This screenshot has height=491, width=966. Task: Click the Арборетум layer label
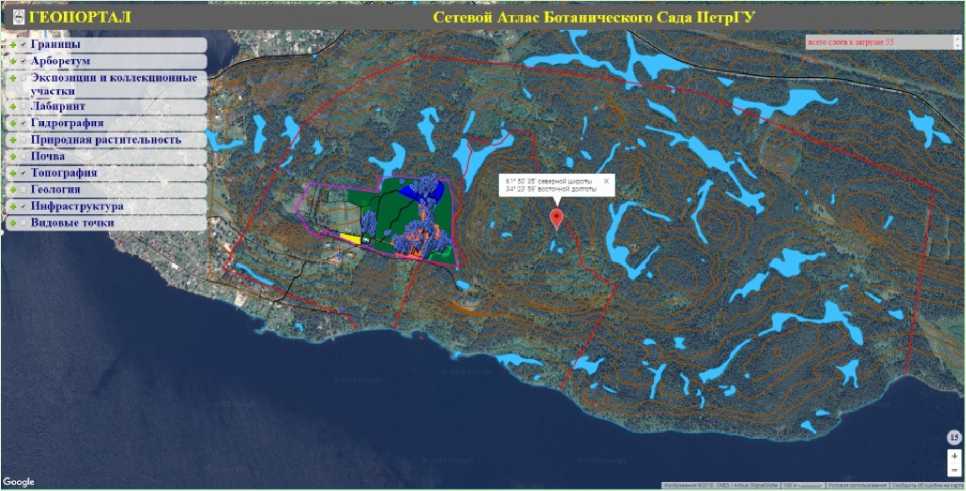coord(60,61)
